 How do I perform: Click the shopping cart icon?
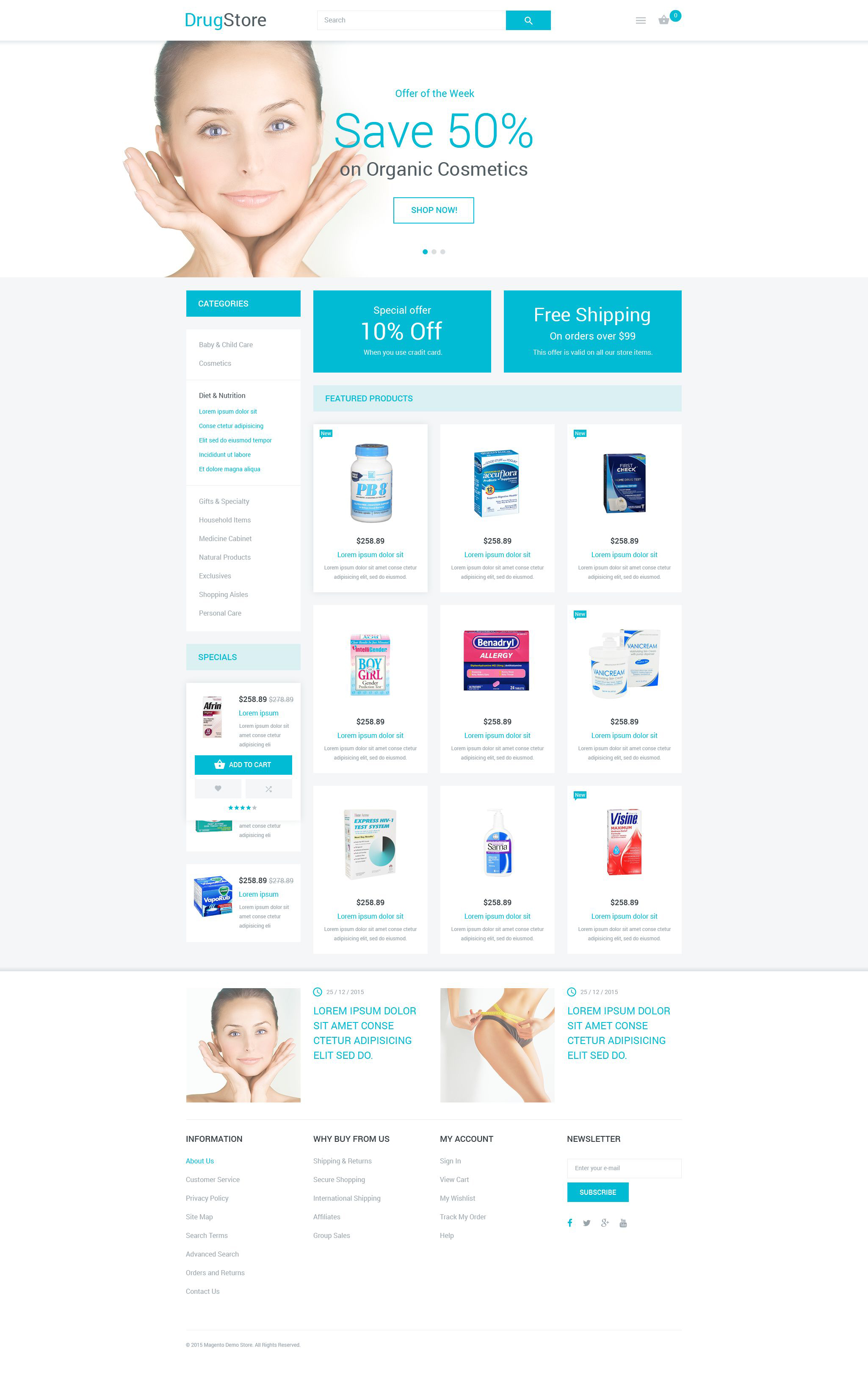click(666, 20)
